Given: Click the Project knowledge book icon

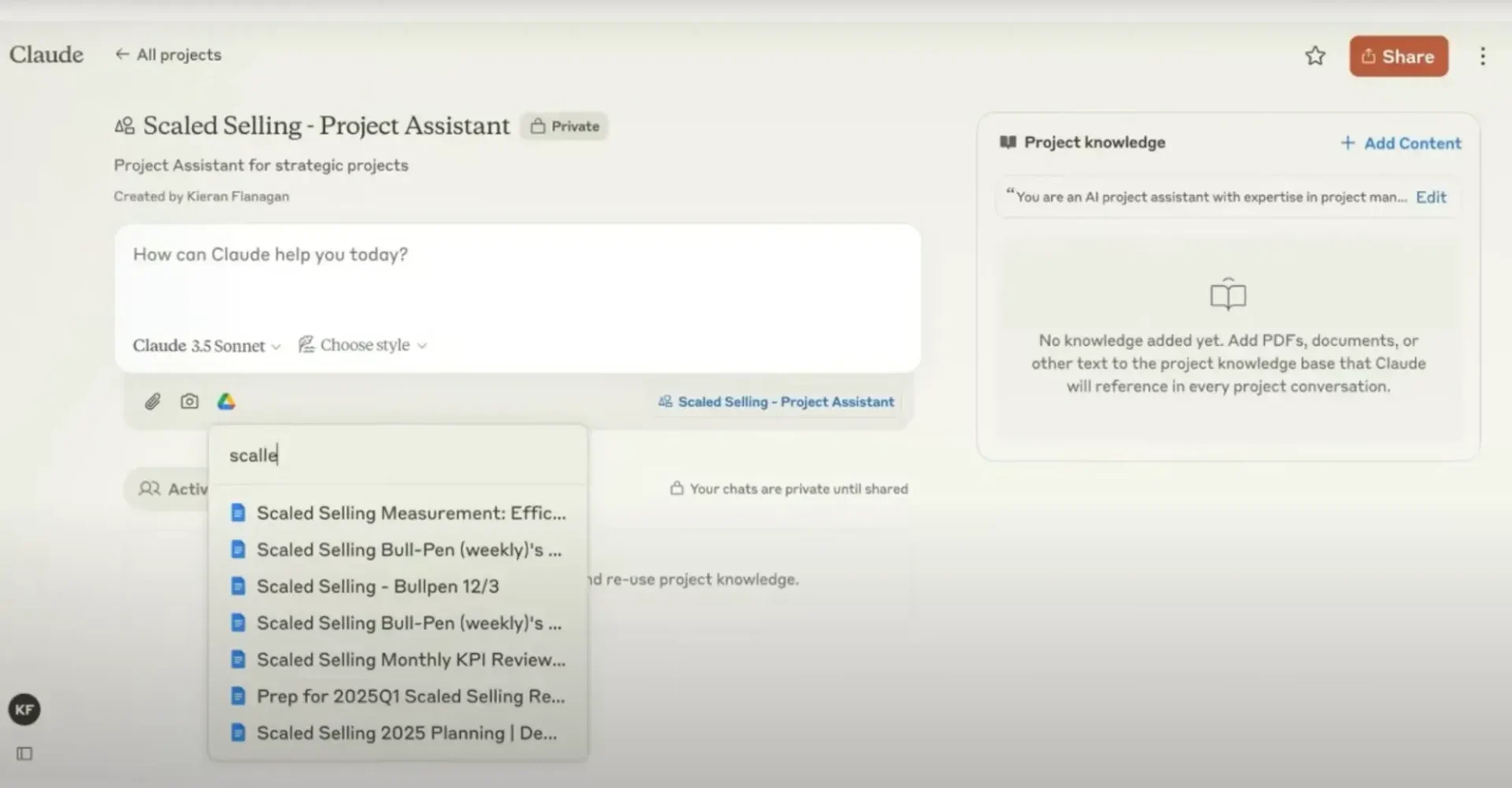Looking at the screenshot, I should point(1008,143).
